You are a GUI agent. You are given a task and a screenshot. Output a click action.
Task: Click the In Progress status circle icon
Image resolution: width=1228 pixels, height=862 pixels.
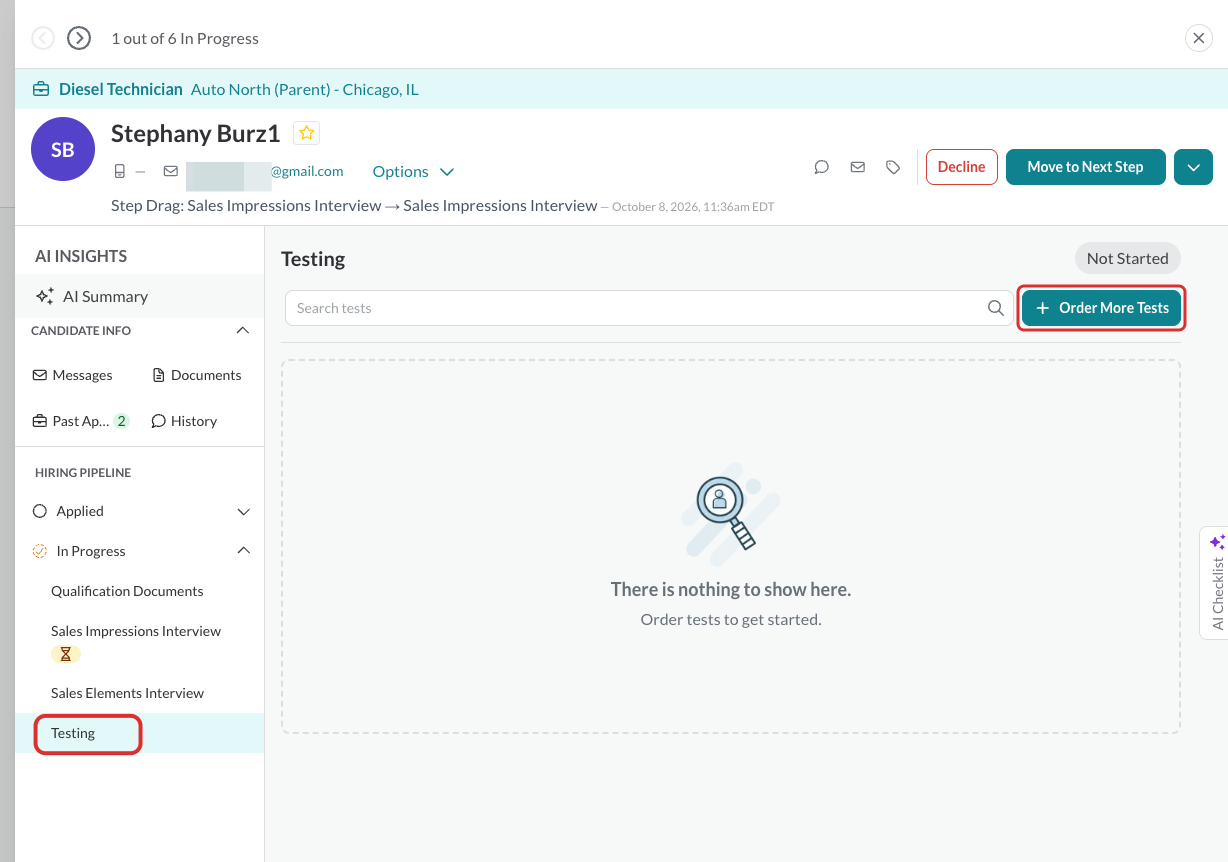(x=40, y=551)
